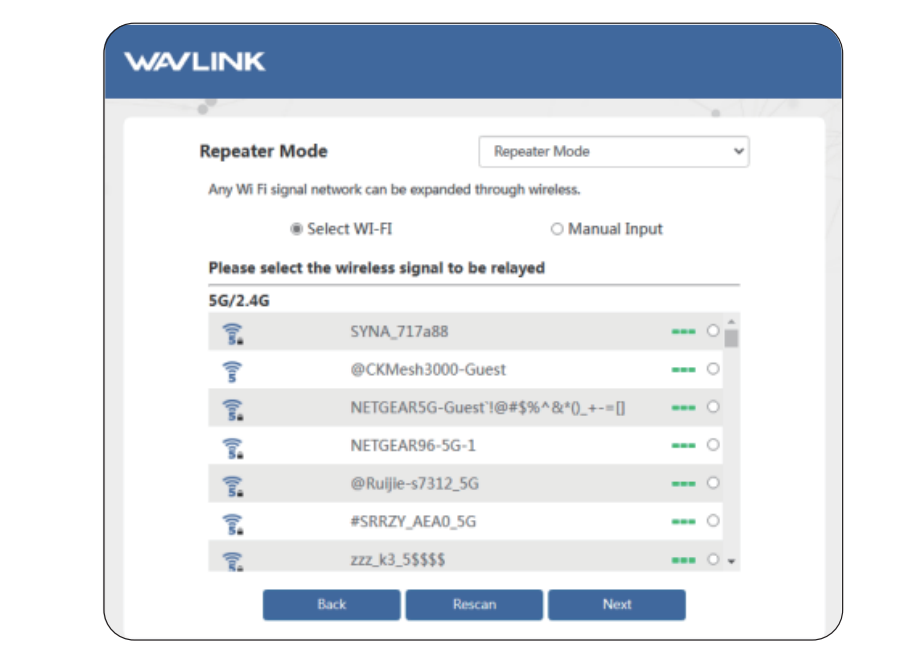This screenshot has height=645, width=915.
Task: Switch to Manual Input radio option
Action: [x=557, y=229]
